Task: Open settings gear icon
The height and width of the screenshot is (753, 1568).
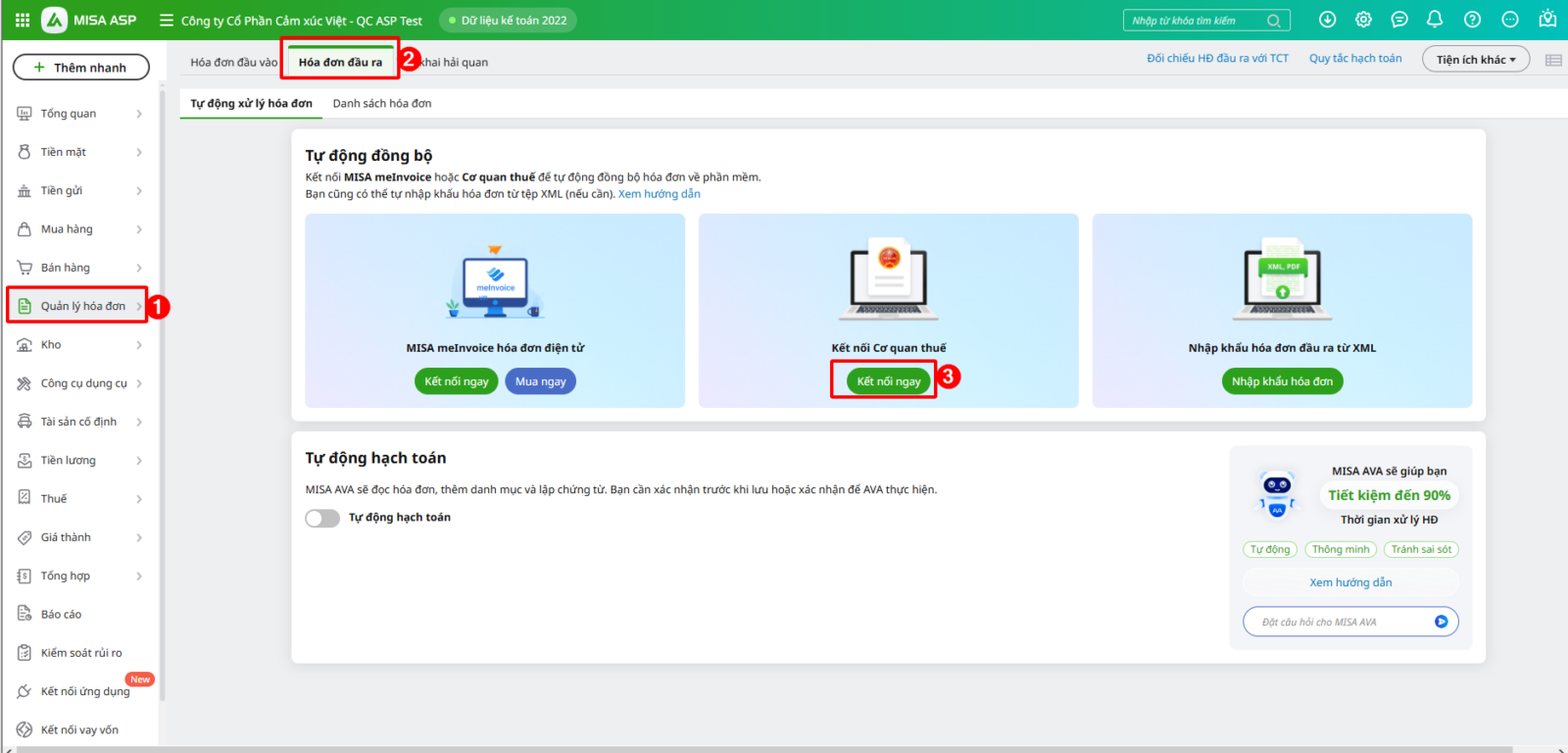Action: [1363, 20]
